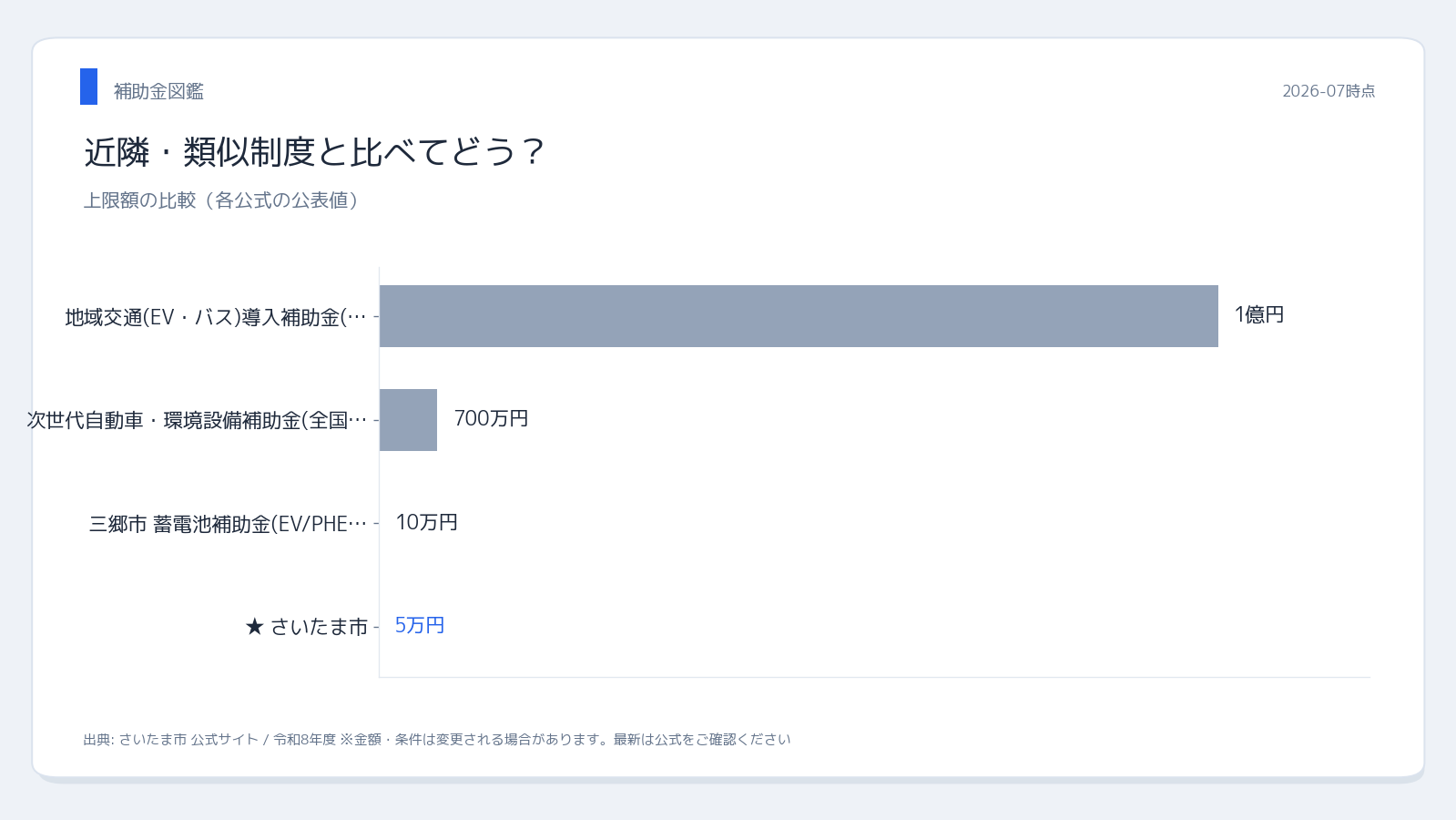The height and width of the screenshot is (820, 1456).
Task: Click the 補助金図鑑 brand label
Action: [158, 91]
